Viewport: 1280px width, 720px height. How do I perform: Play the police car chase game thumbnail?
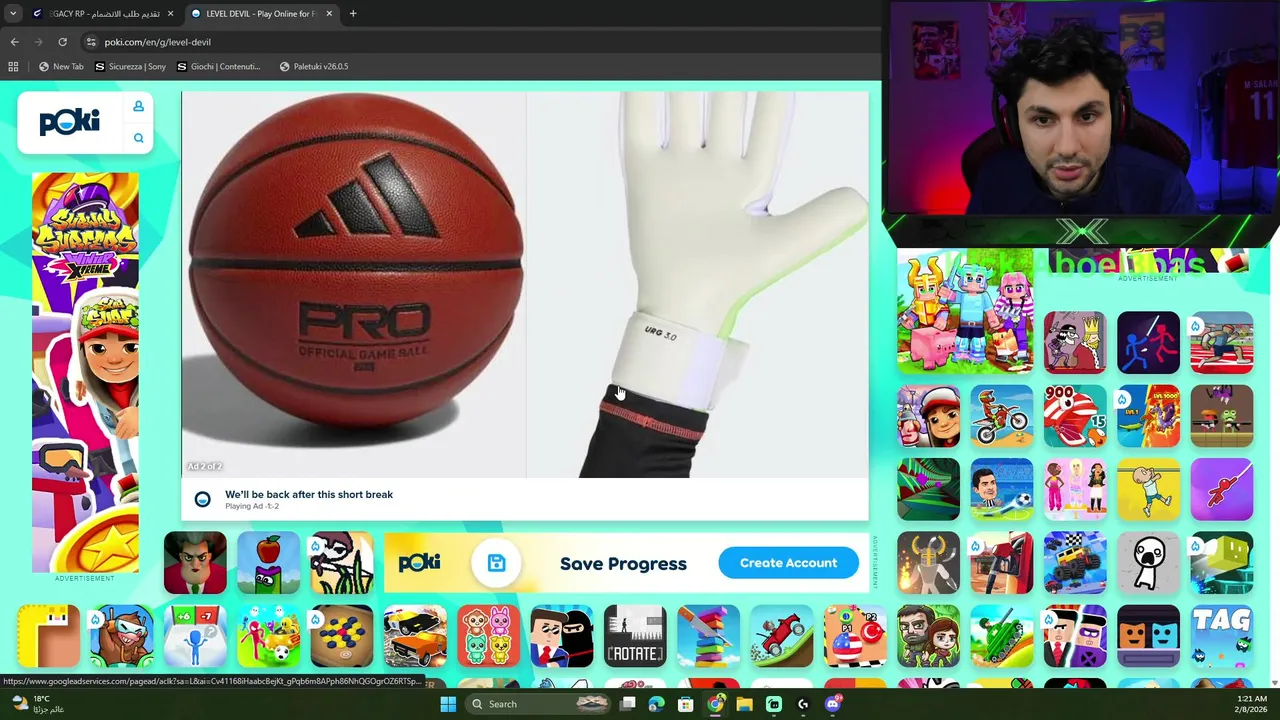click(415, 636)
